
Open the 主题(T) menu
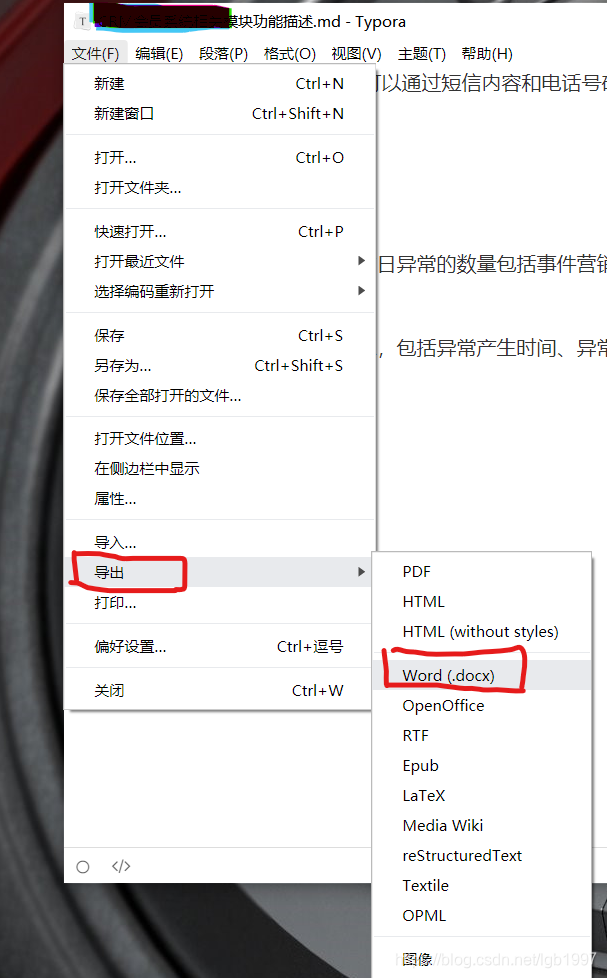(422, 54)
